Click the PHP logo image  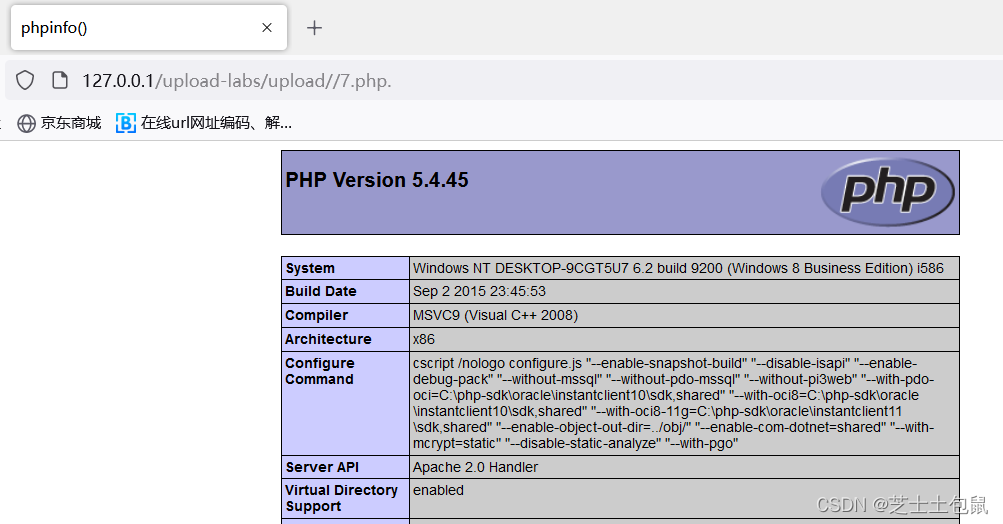click(888, 192)
